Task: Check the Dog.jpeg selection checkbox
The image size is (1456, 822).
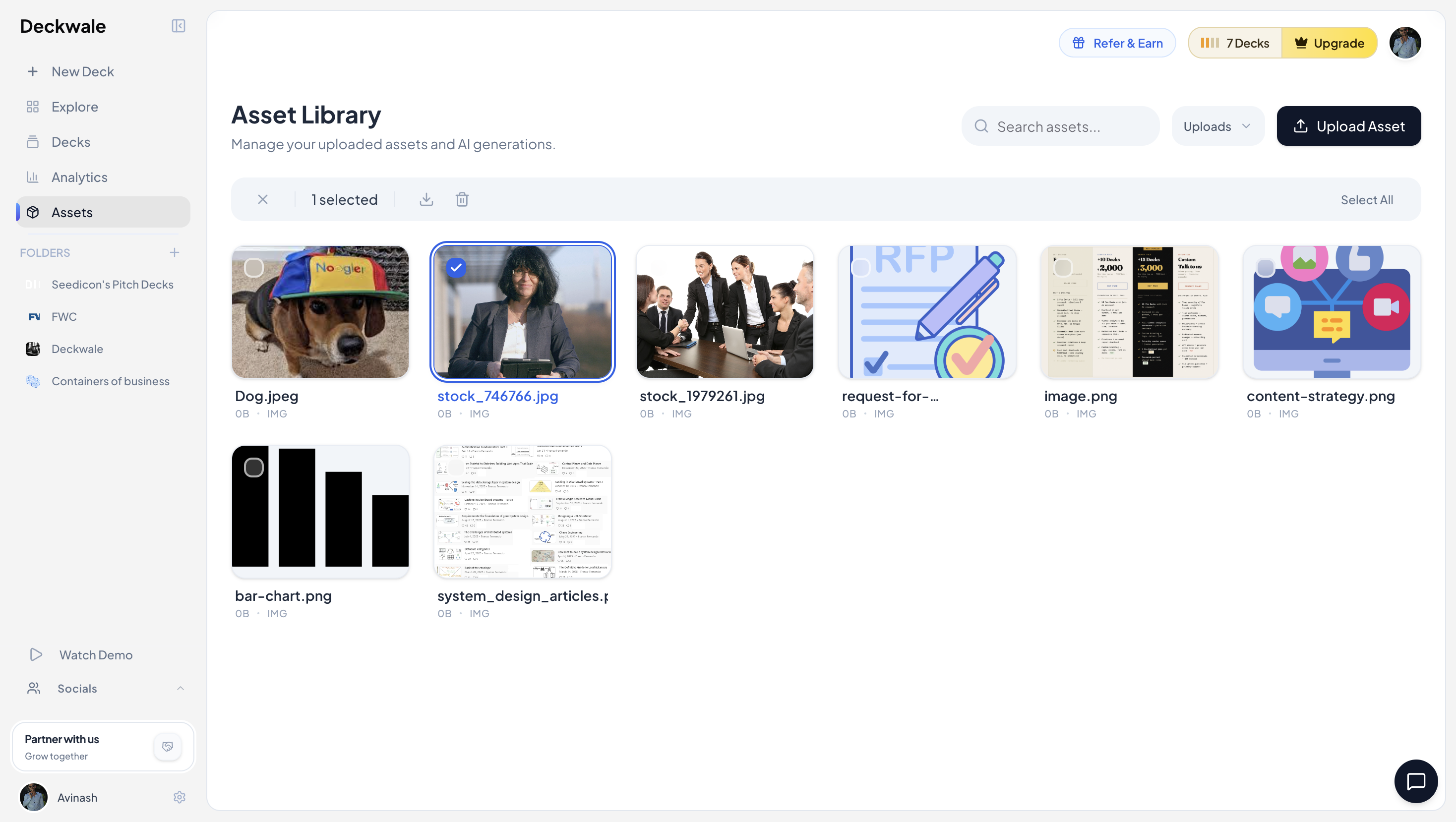Action: (x=254, y=267)
